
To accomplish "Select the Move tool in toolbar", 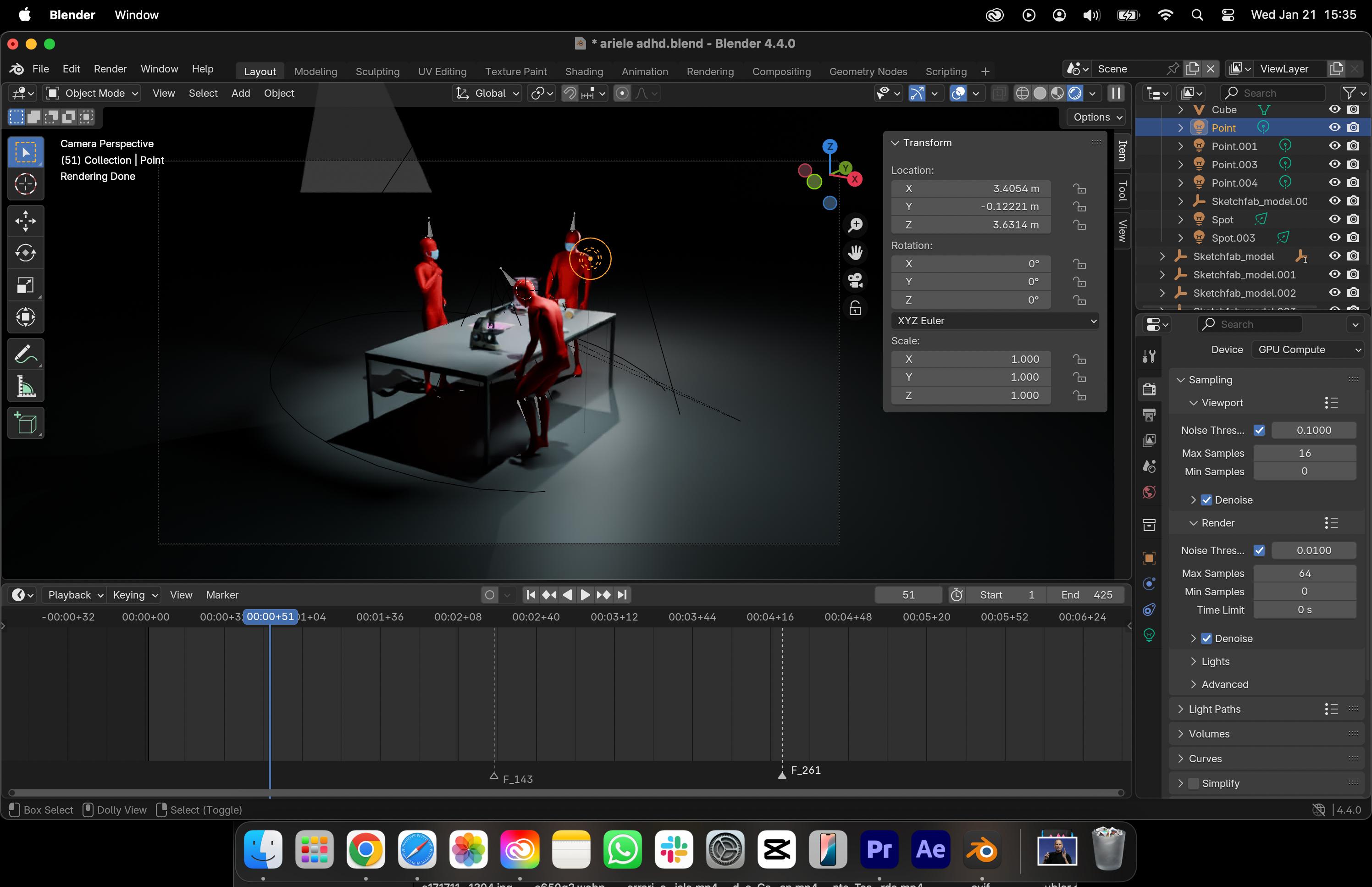I will (25, 221).
